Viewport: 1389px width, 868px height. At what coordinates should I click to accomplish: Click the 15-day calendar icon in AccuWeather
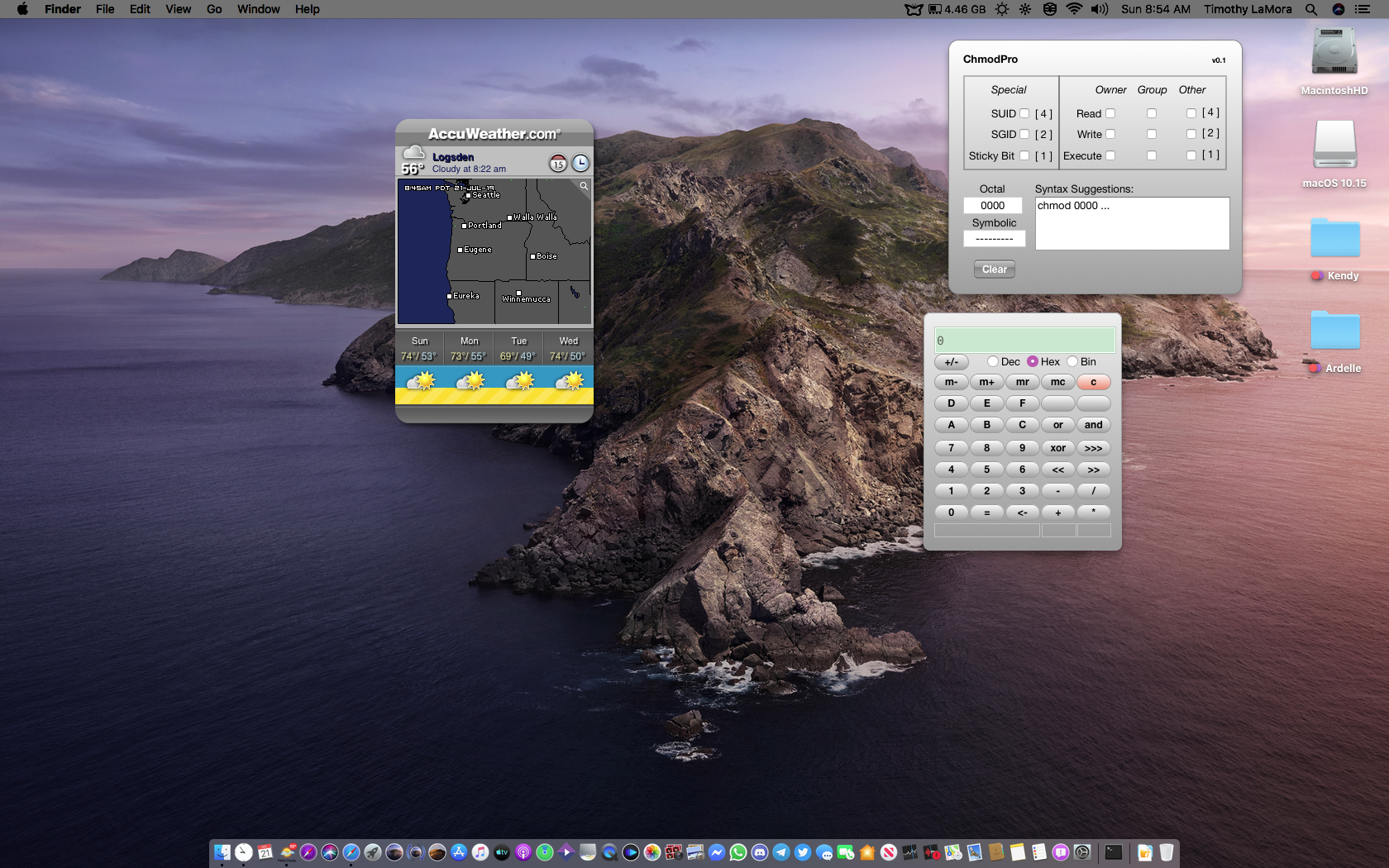click(x=558, y=164)
